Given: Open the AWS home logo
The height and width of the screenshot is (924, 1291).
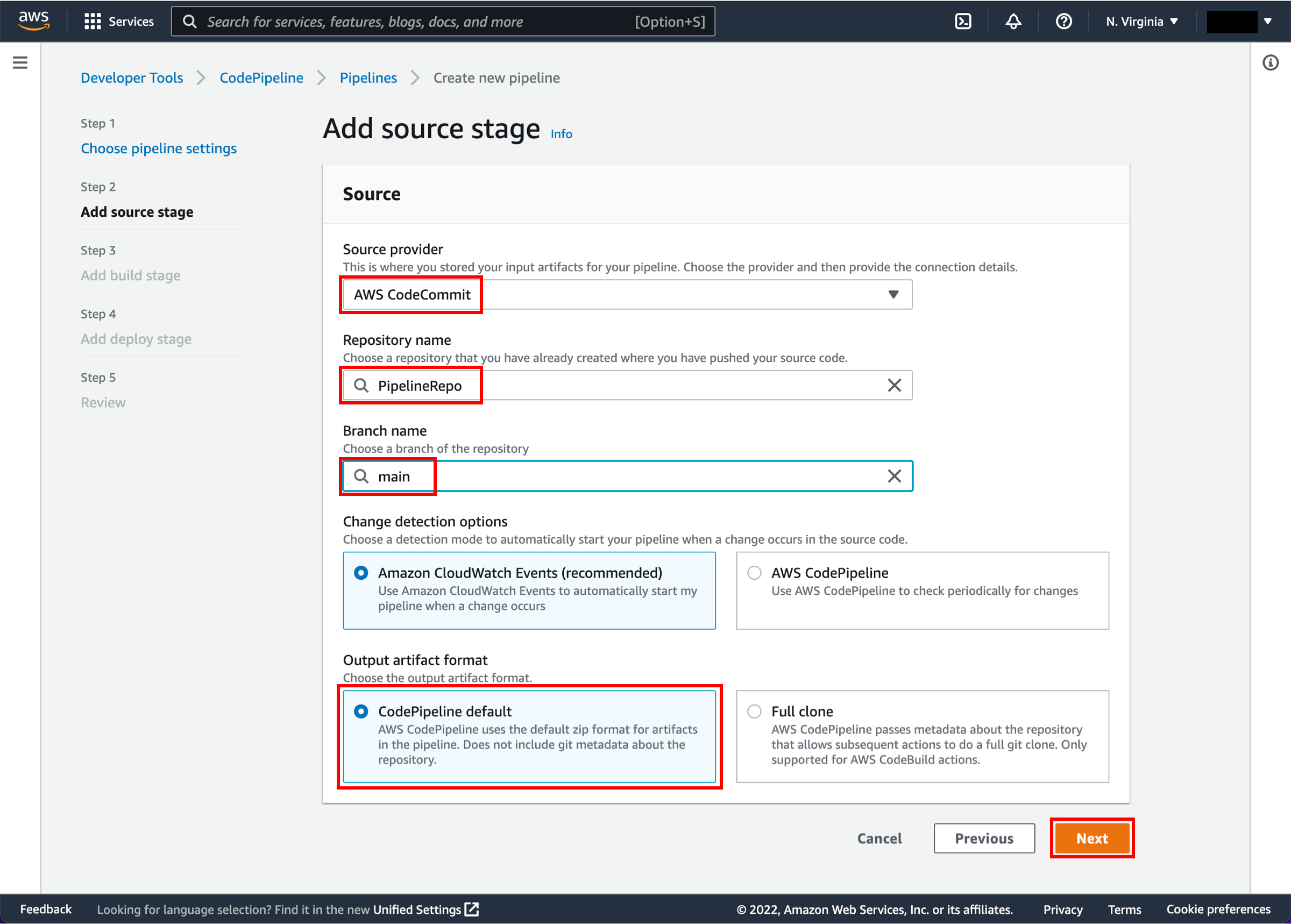Looking at the screenshot, I should point(33,21).
